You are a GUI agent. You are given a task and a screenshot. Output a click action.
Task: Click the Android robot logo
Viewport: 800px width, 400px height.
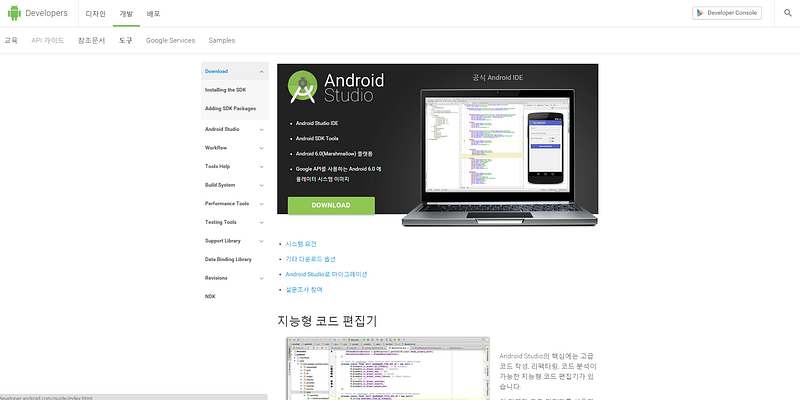(x=14, y=13)
